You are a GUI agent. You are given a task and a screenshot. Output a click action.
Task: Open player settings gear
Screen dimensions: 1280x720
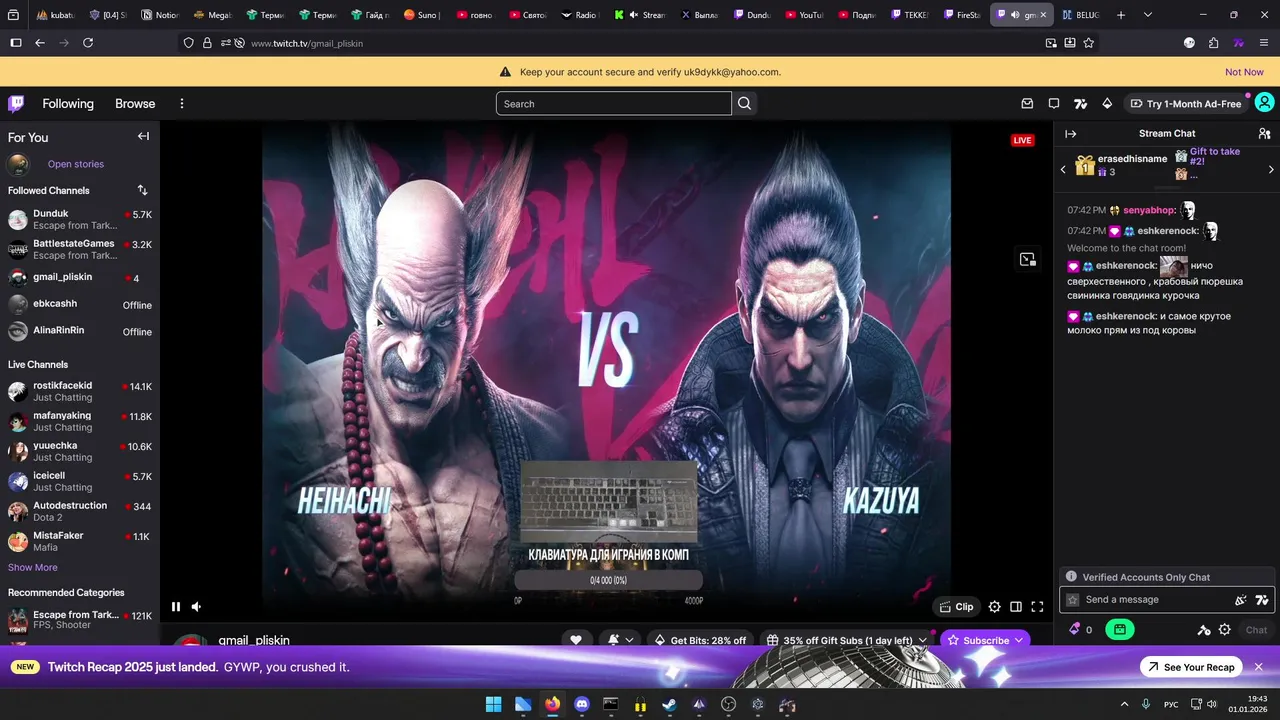pos(994,607)
